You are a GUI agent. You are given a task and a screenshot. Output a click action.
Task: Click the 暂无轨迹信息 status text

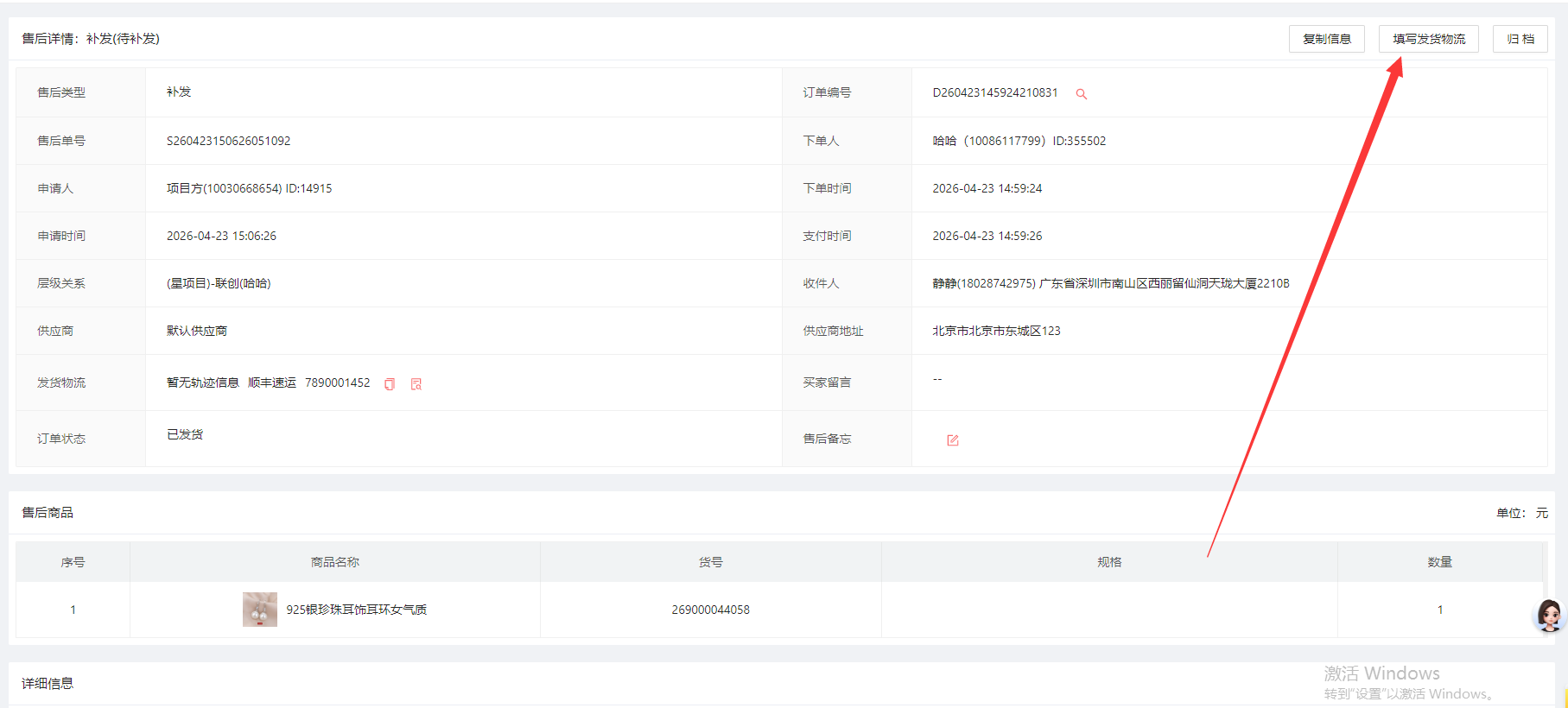pyautogui.click(x=203, y=382)
